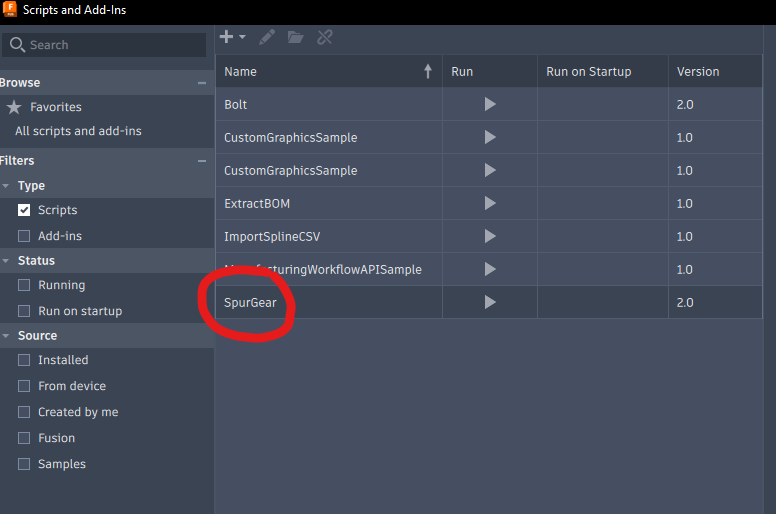
Task: Select the SpurGear script name
Action: click(x=250, y=302)
